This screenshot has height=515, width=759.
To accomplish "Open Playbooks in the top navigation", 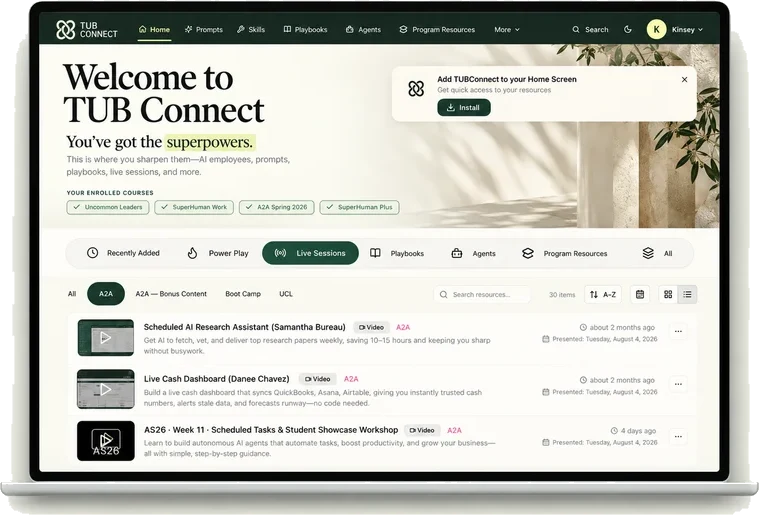I will tap(305, 30).
